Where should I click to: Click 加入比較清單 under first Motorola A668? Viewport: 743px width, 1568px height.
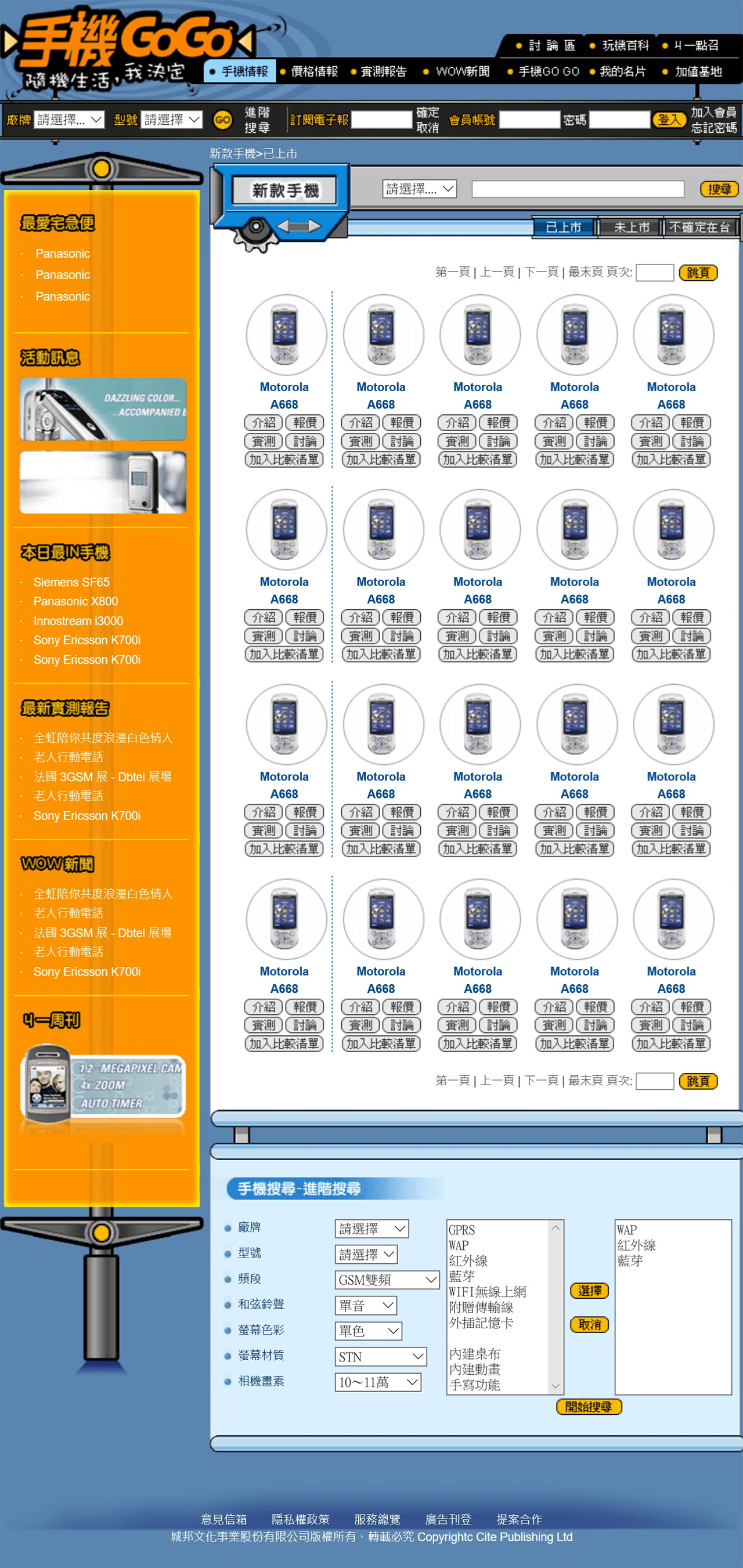click(284, 460)
